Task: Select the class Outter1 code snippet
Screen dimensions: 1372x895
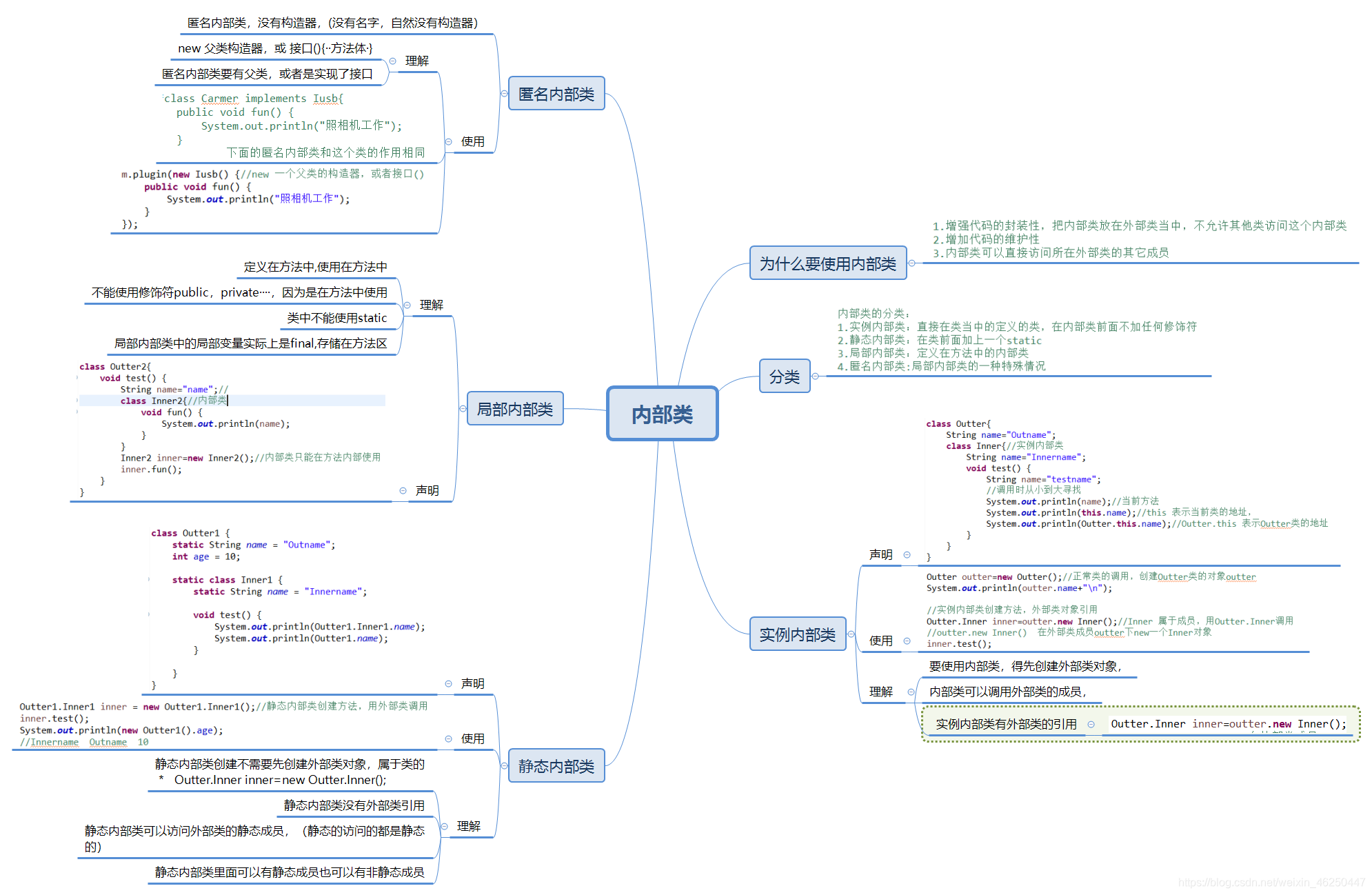Action: pyautogui.click(x=288, y=610)
